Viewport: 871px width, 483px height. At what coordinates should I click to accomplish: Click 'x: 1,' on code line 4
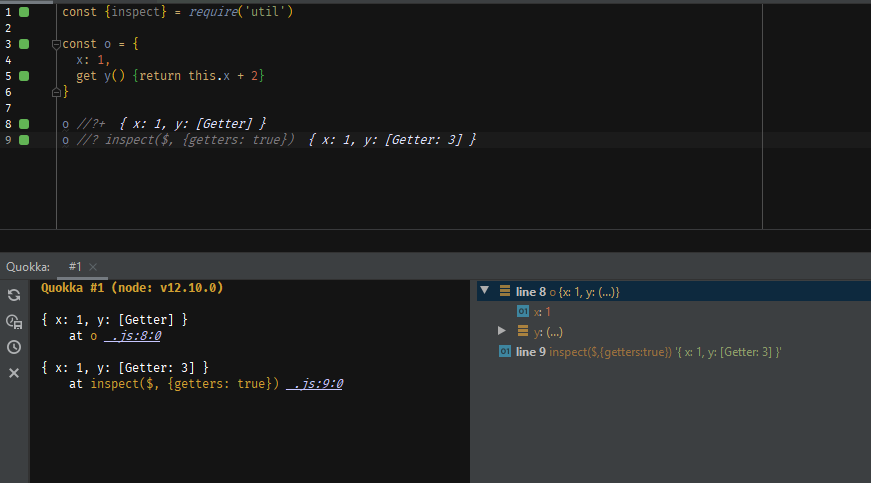pos(93,60)
